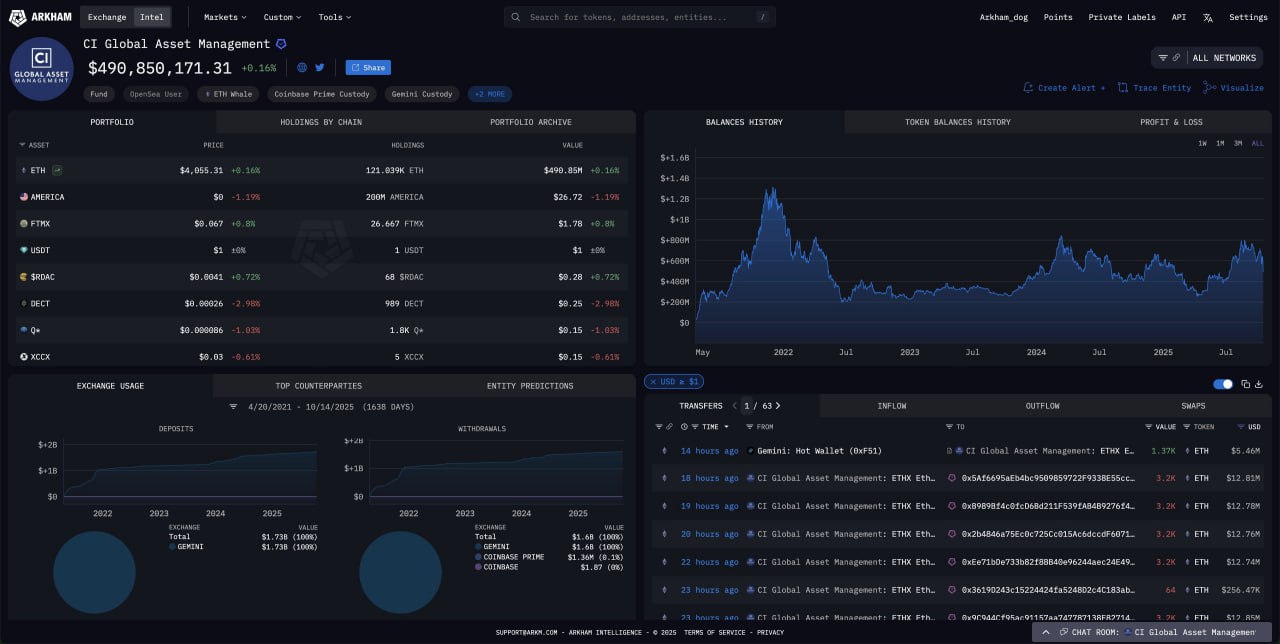This screenshot has width=1280, height=644.
Task: Click the globe website icon
Action: coord(302,68)
